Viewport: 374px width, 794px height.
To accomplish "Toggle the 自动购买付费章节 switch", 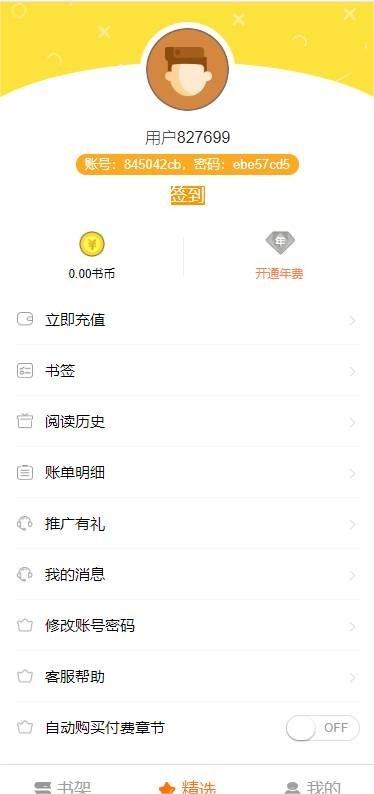I will point(323,728).
